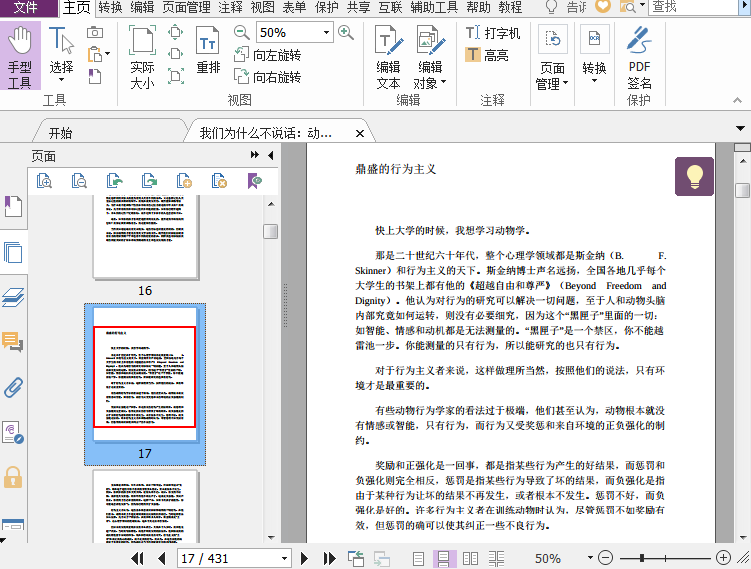
Task: Toggle continuous page view mode
Action: pos(444,558)
